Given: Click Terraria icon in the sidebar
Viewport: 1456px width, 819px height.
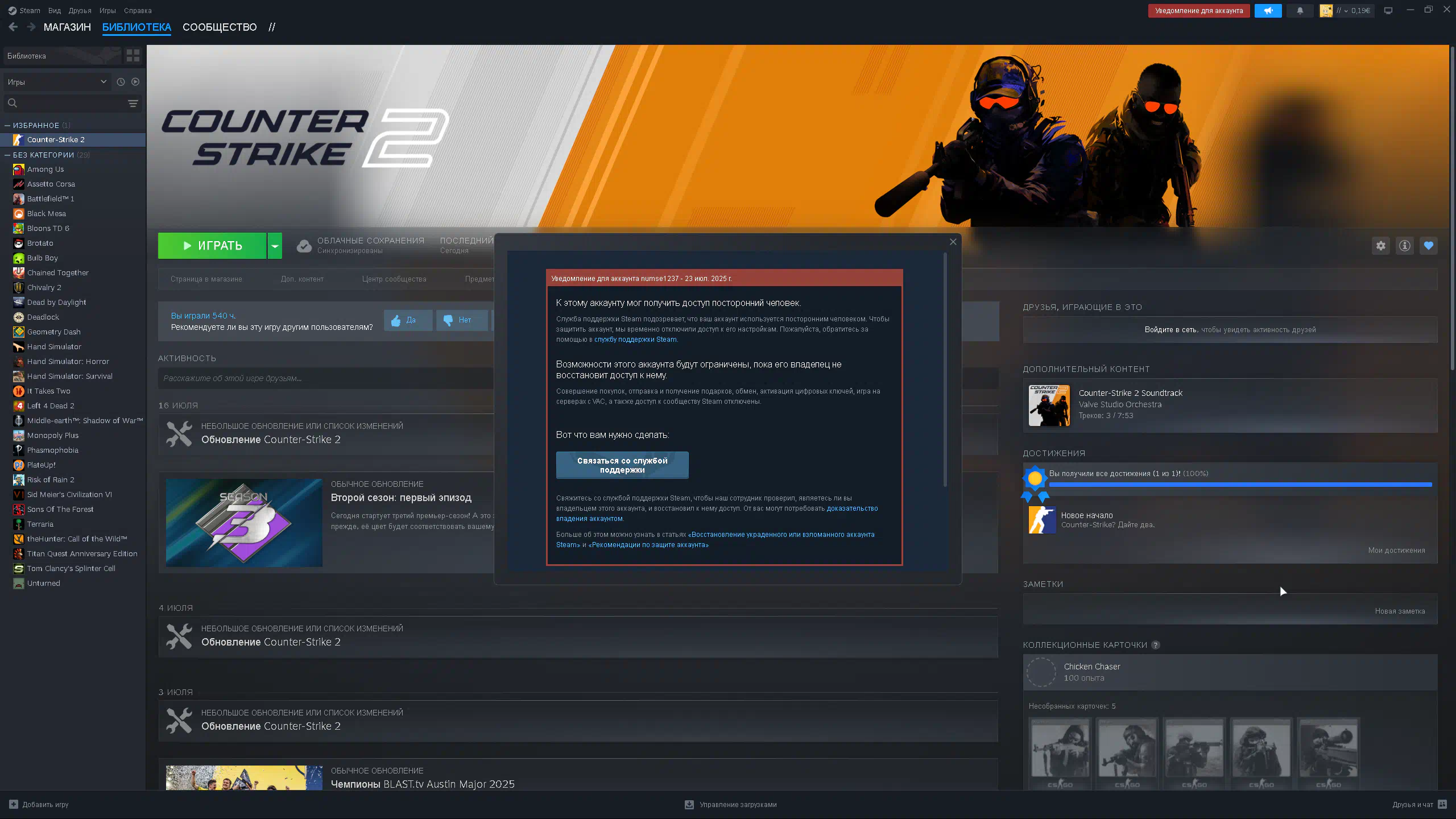Looking at the screenshot, I should point(19,524).
